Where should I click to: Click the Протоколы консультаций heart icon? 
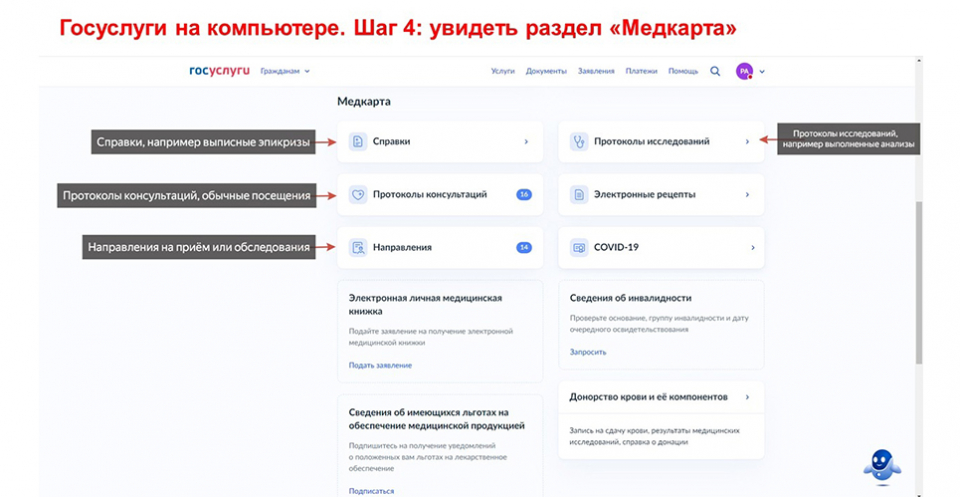coord(358,195)
